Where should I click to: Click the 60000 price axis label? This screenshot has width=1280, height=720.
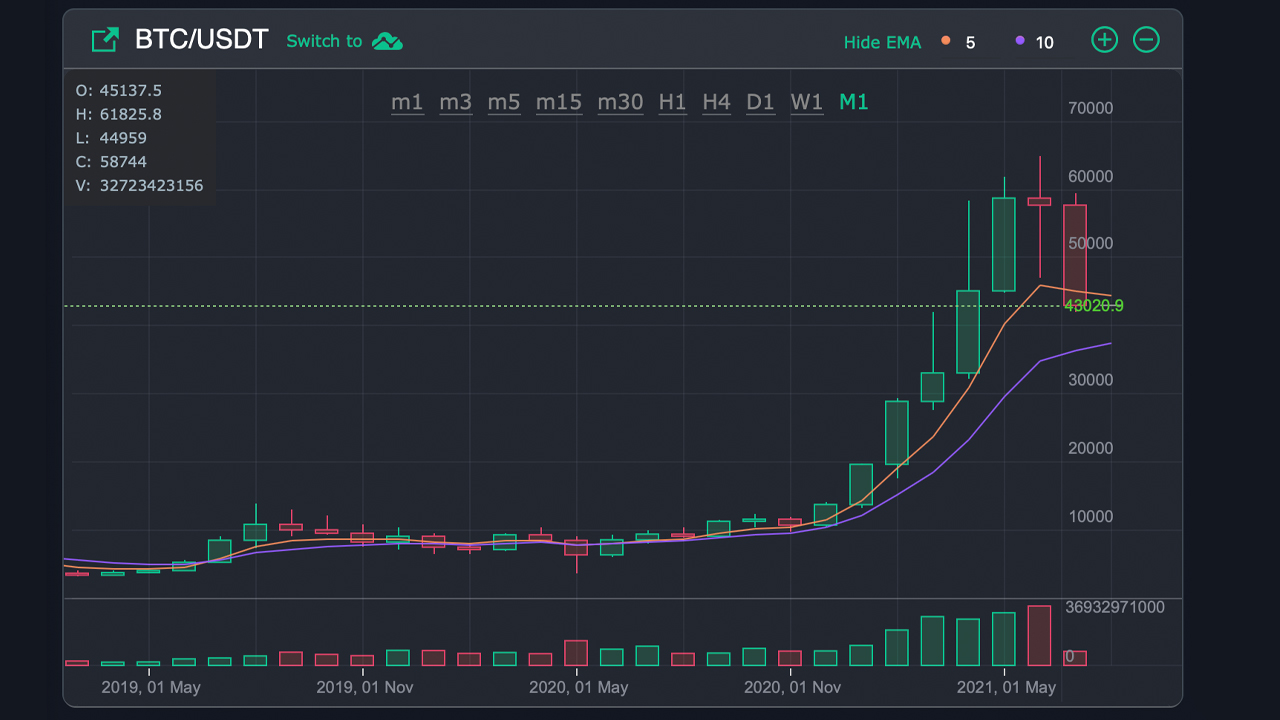pyautogui.click(x=1090, y=177)
